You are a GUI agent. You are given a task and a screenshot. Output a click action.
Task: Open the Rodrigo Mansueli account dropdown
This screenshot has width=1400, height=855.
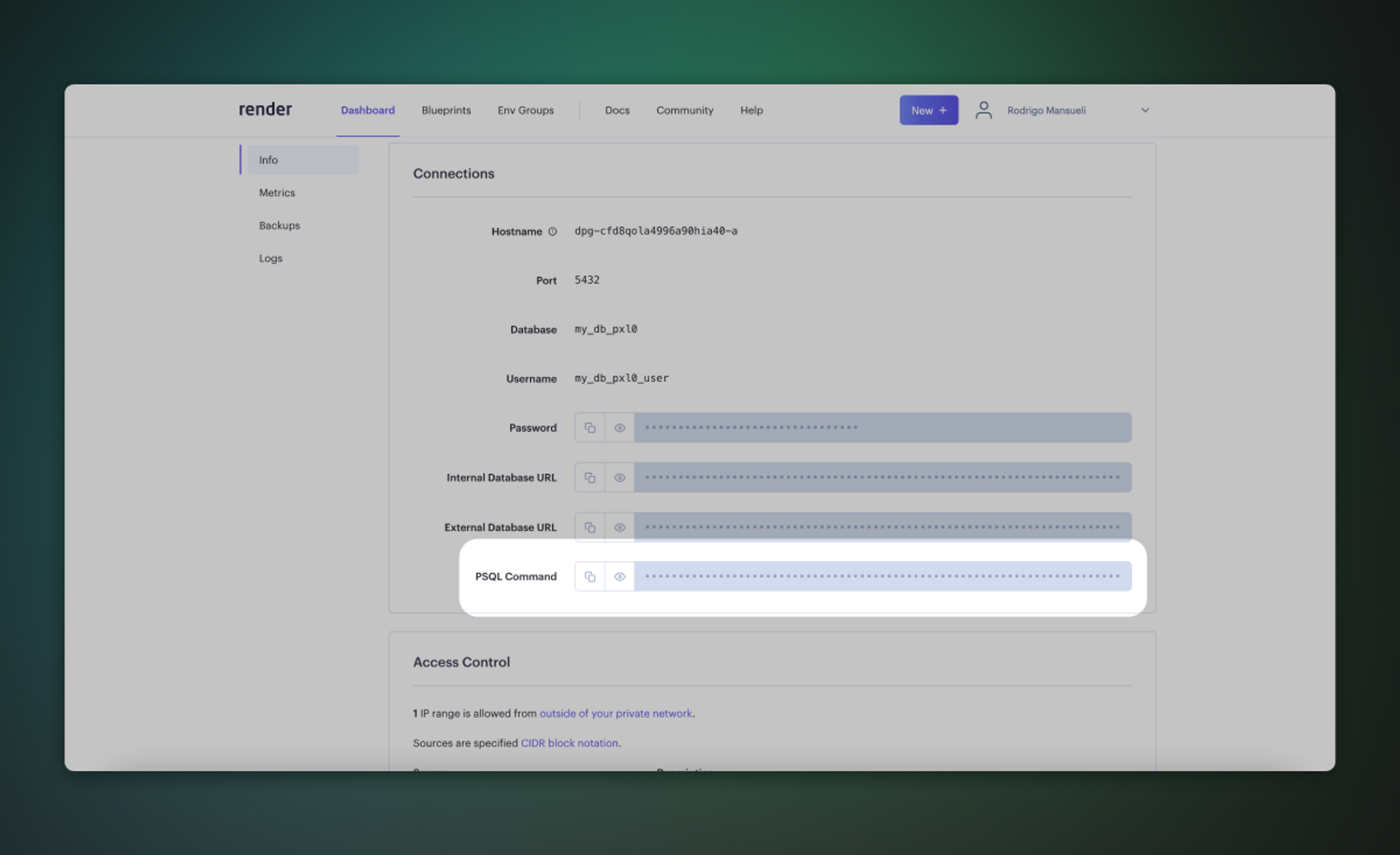tap(1145, 110)
